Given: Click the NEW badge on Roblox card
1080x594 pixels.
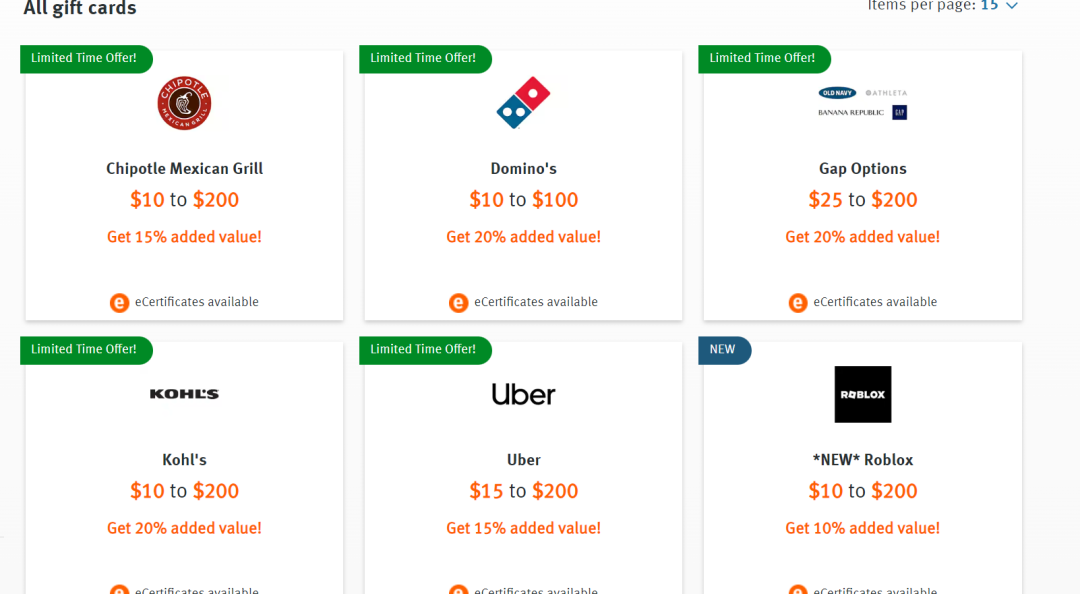Looking at the screenshot, I should point(725,349).
